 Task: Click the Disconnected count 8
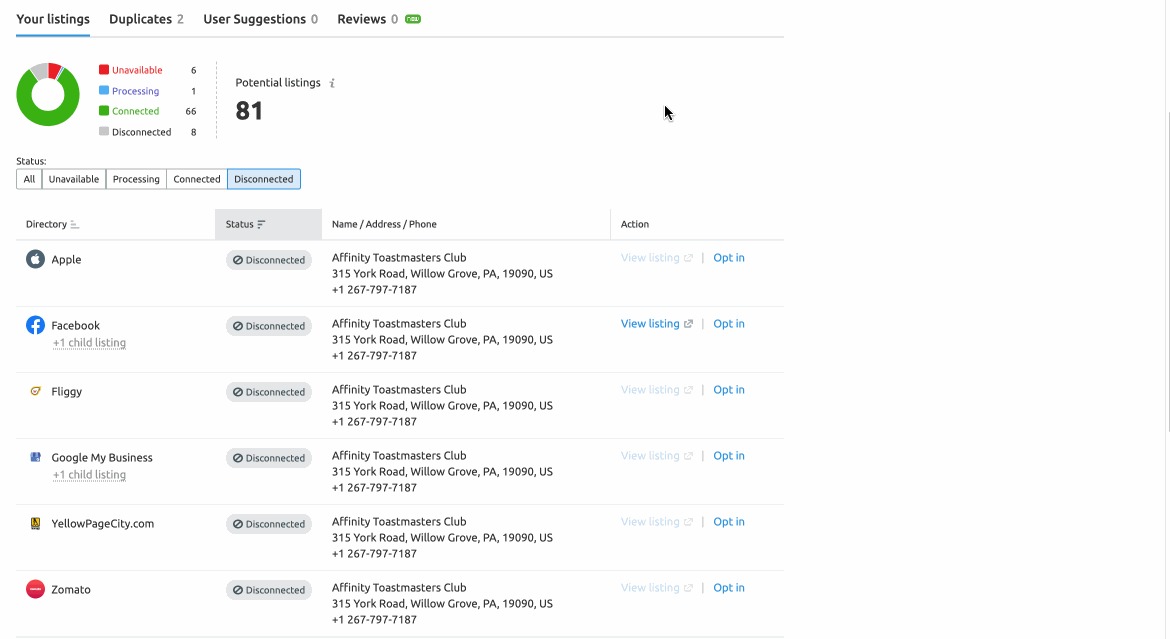pyautogui.click(x=193, y=132)
